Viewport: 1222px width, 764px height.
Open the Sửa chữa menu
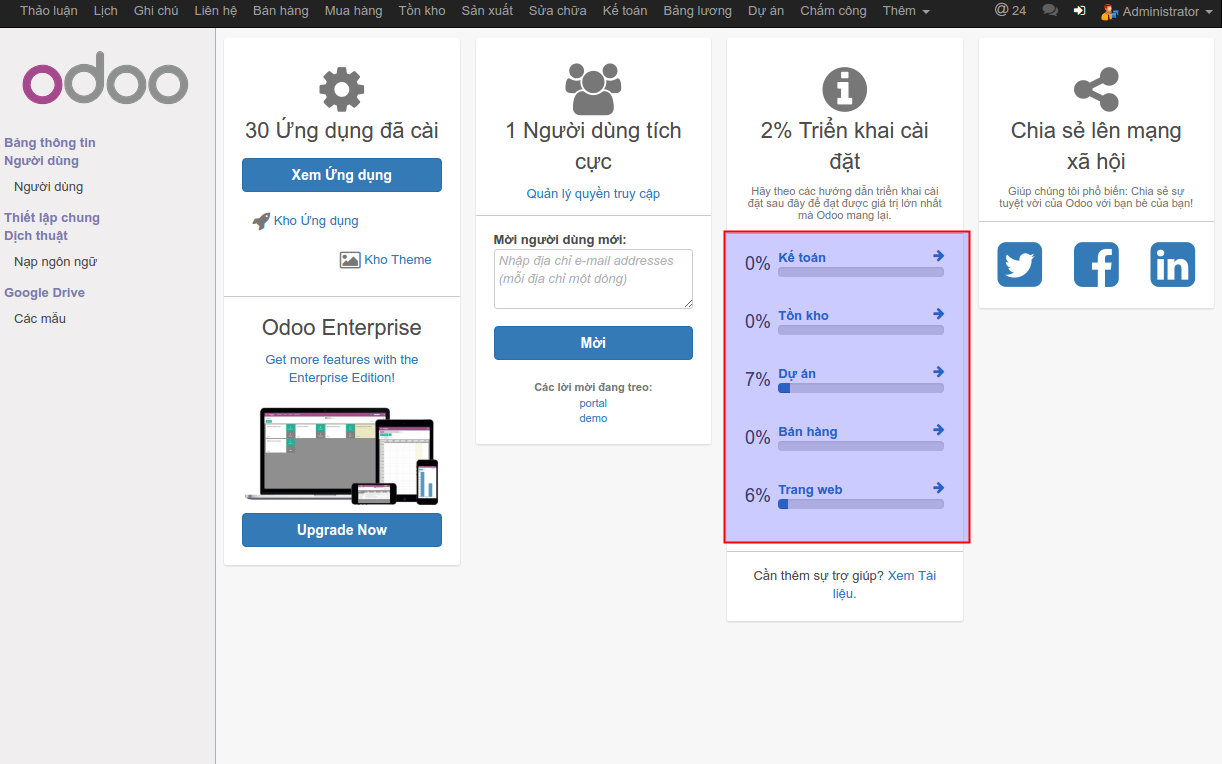tap(558, 11)
